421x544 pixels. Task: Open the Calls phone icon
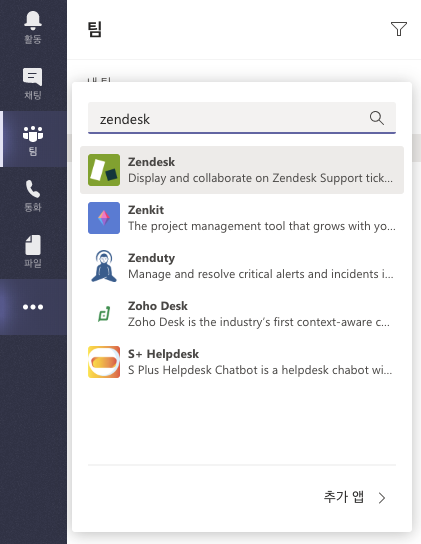point(33,189)
